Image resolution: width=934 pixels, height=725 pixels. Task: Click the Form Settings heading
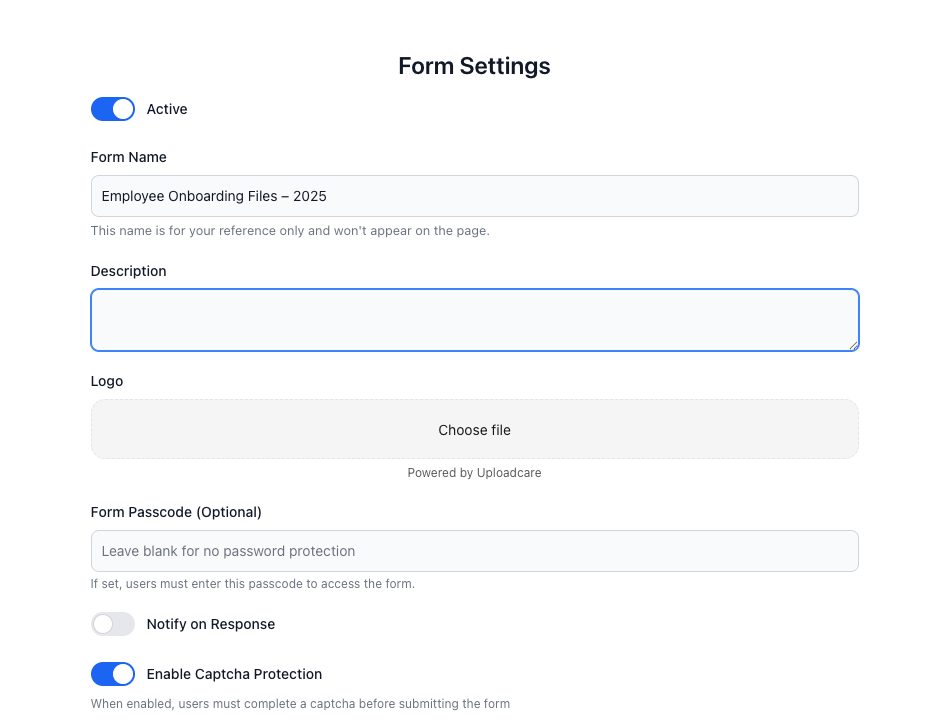[x=474, y=66]
